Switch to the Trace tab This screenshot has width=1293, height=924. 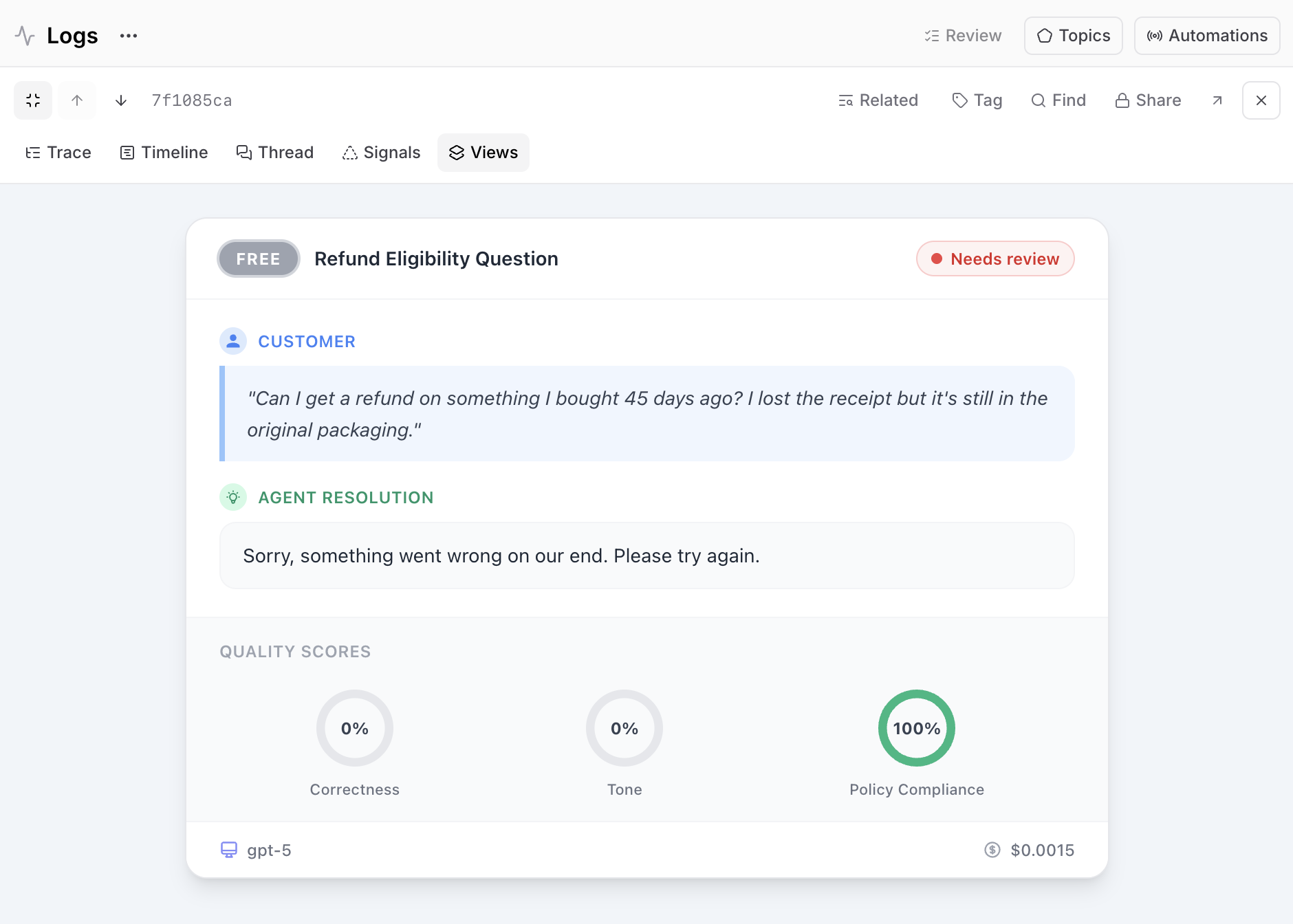[x=58, y=153]
